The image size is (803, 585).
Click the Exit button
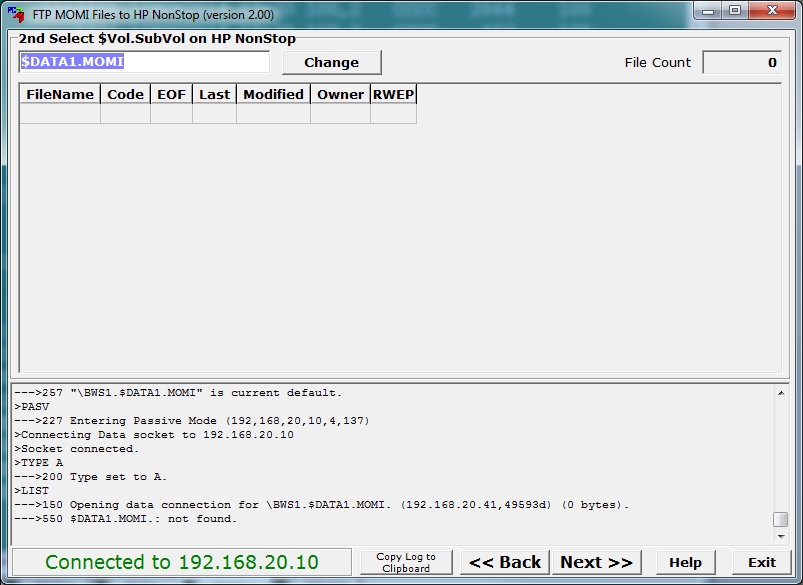[762, 562]
